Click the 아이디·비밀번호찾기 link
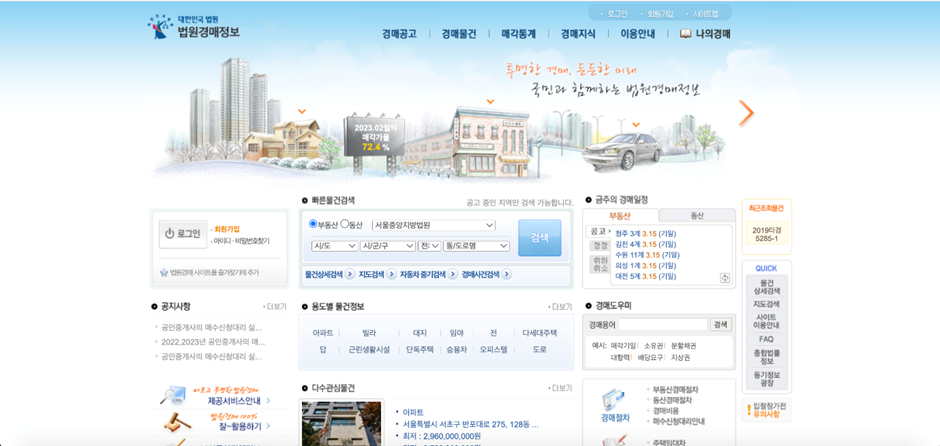The width and height of the screenshot is (940, 446). click(x=243, y=241)
